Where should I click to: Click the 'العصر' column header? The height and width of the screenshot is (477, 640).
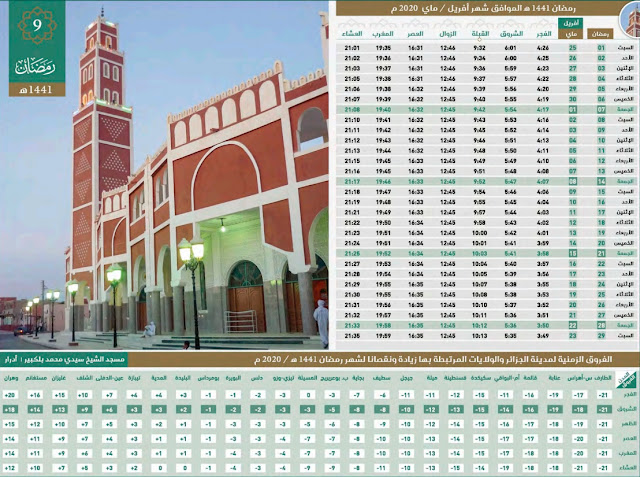click(x=415, y=34)
